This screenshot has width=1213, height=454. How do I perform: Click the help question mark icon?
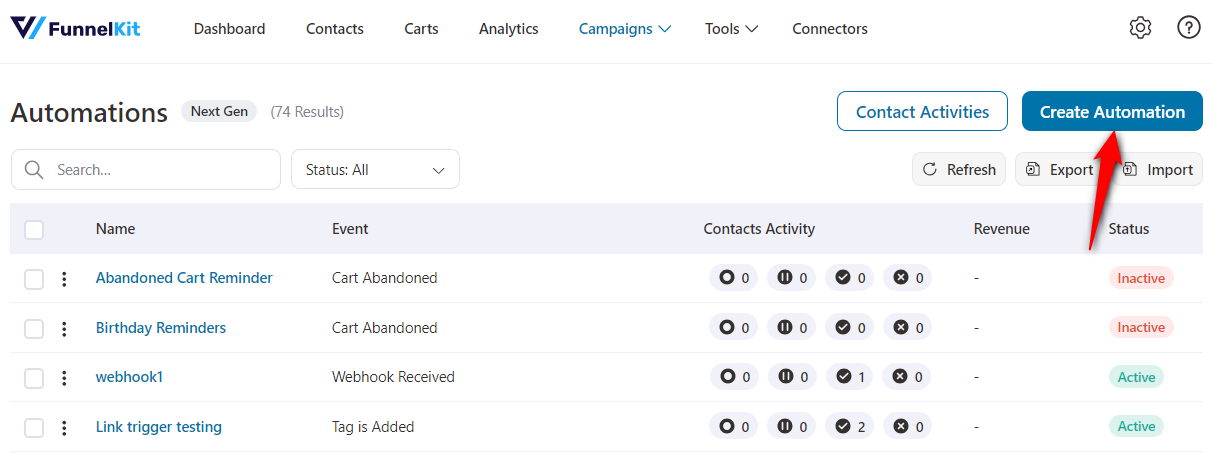pos(1188,28)
